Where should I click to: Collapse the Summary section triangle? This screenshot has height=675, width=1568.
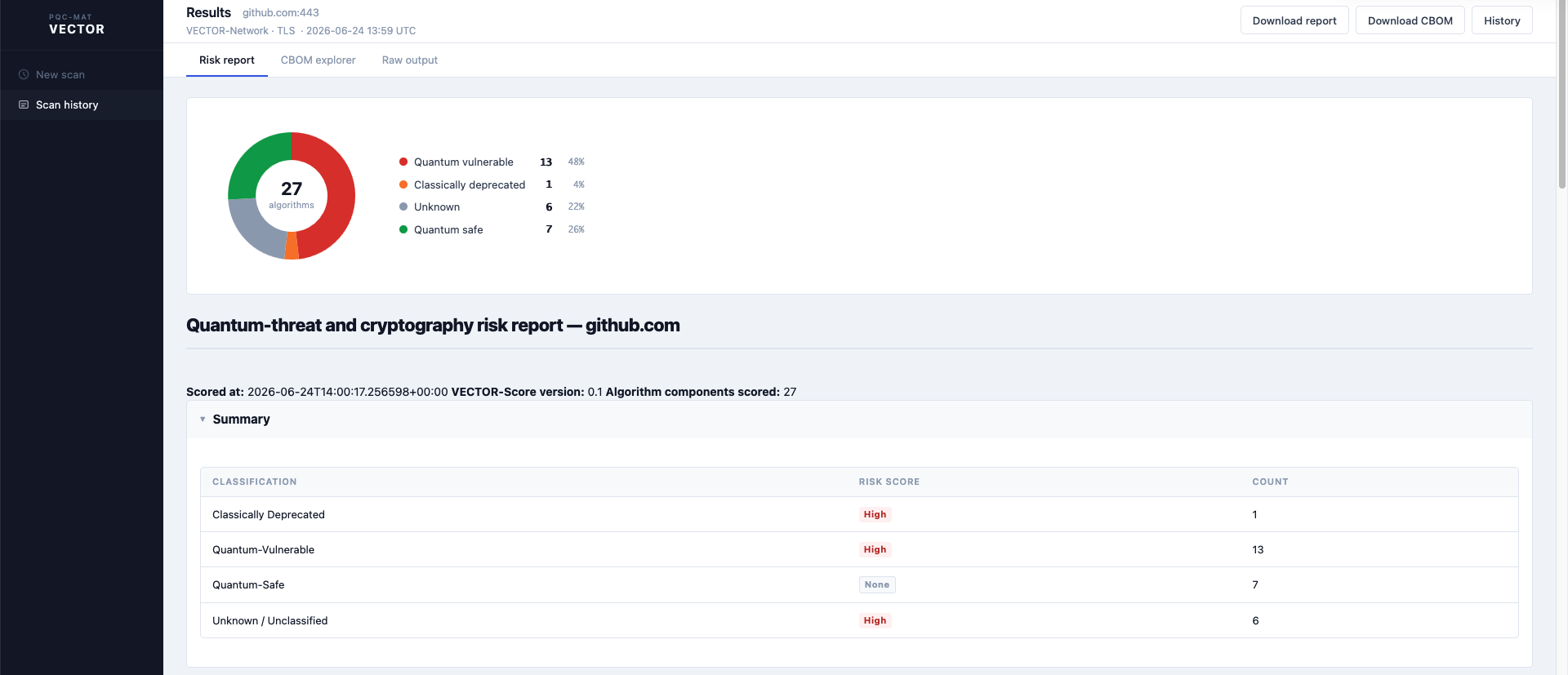(x=203, y=419)
